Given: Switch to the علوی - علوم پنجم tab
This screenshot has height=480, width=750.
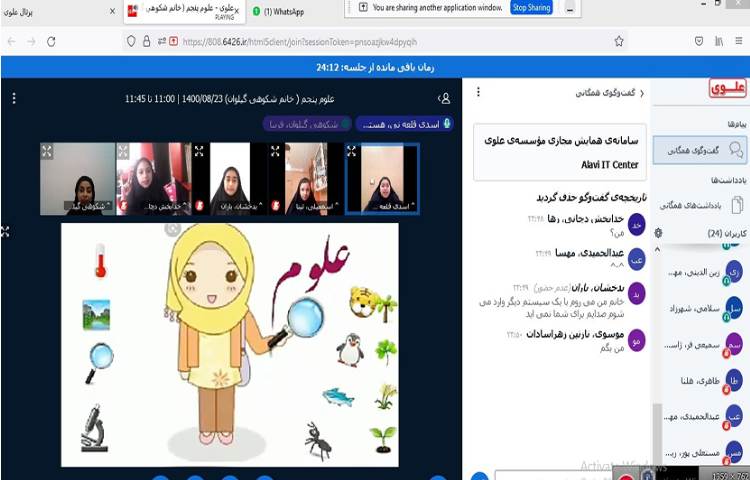Looking at the screenshot, I should point(184,11).
